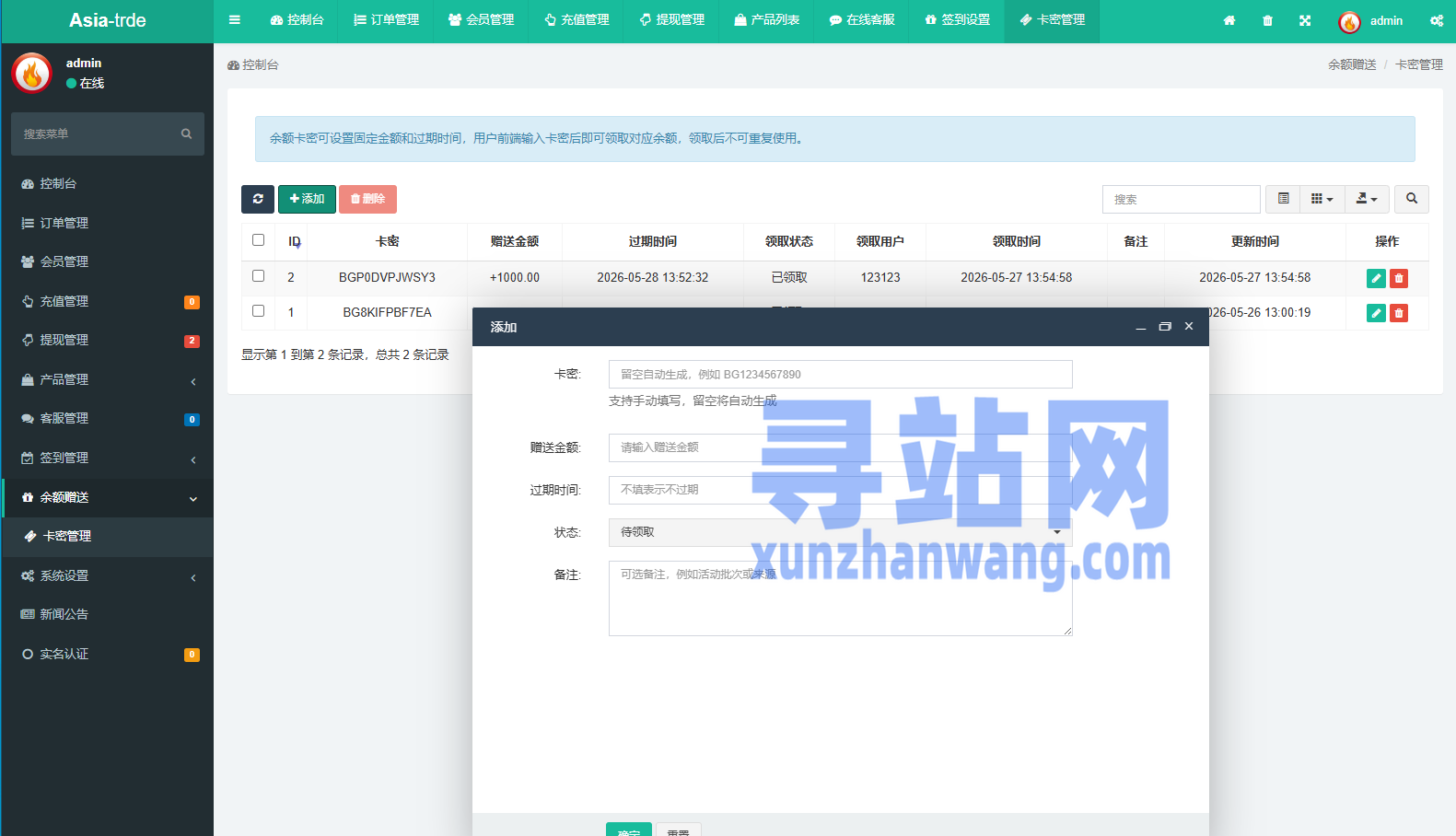1456x836 pixels.
Task: Tick the checkbox for row ID 1
Action: coord(259,311)
